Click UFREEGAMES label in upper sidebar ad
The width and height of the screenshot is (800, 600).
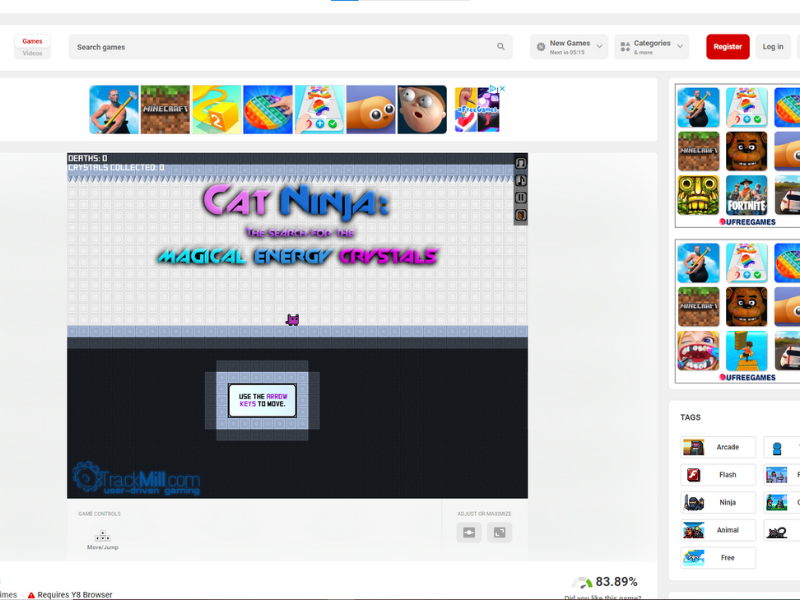click(747, 222)
